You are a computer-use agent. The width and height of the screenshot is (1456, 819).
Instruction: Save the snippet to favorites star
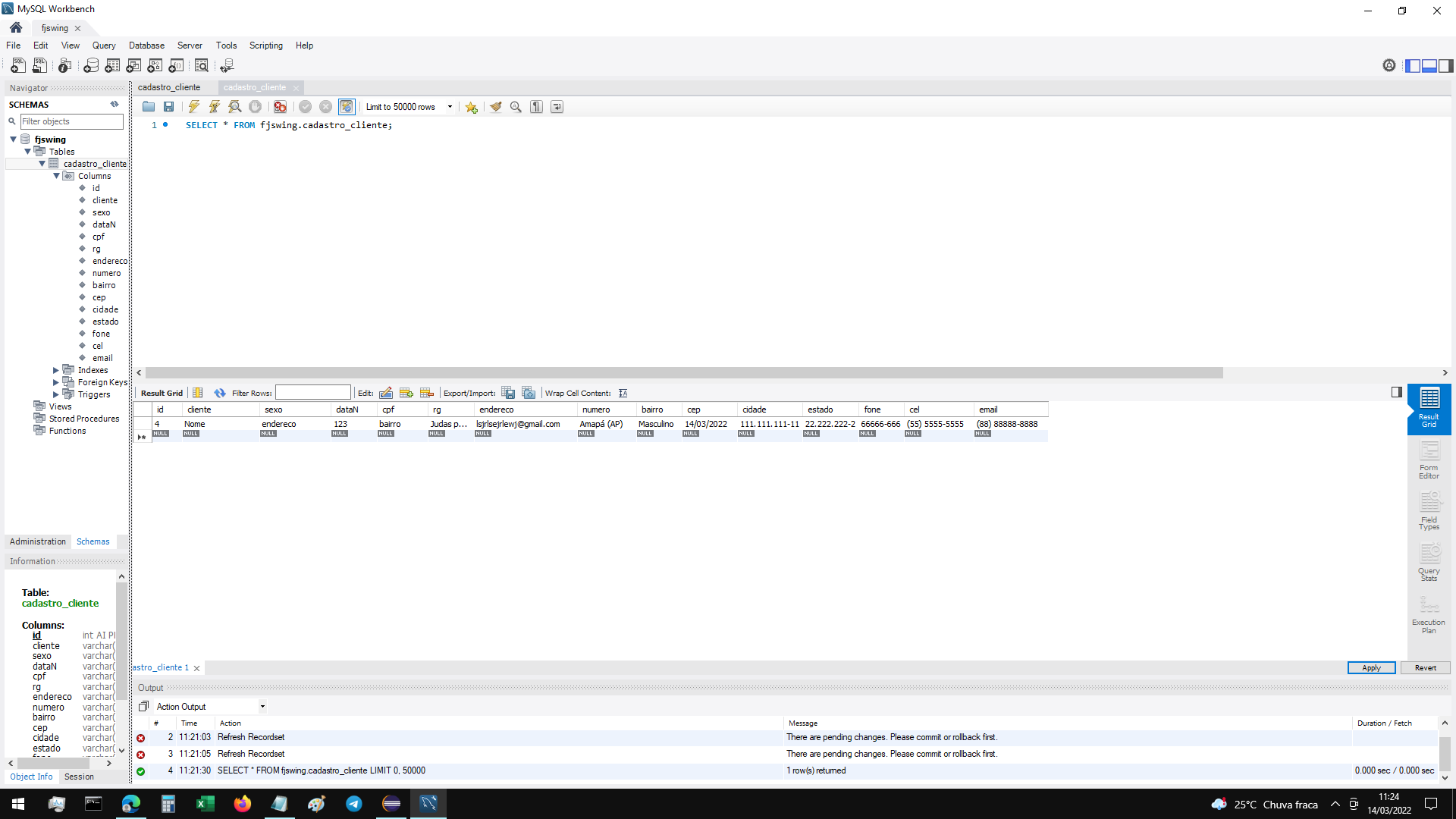click(472, 107)
